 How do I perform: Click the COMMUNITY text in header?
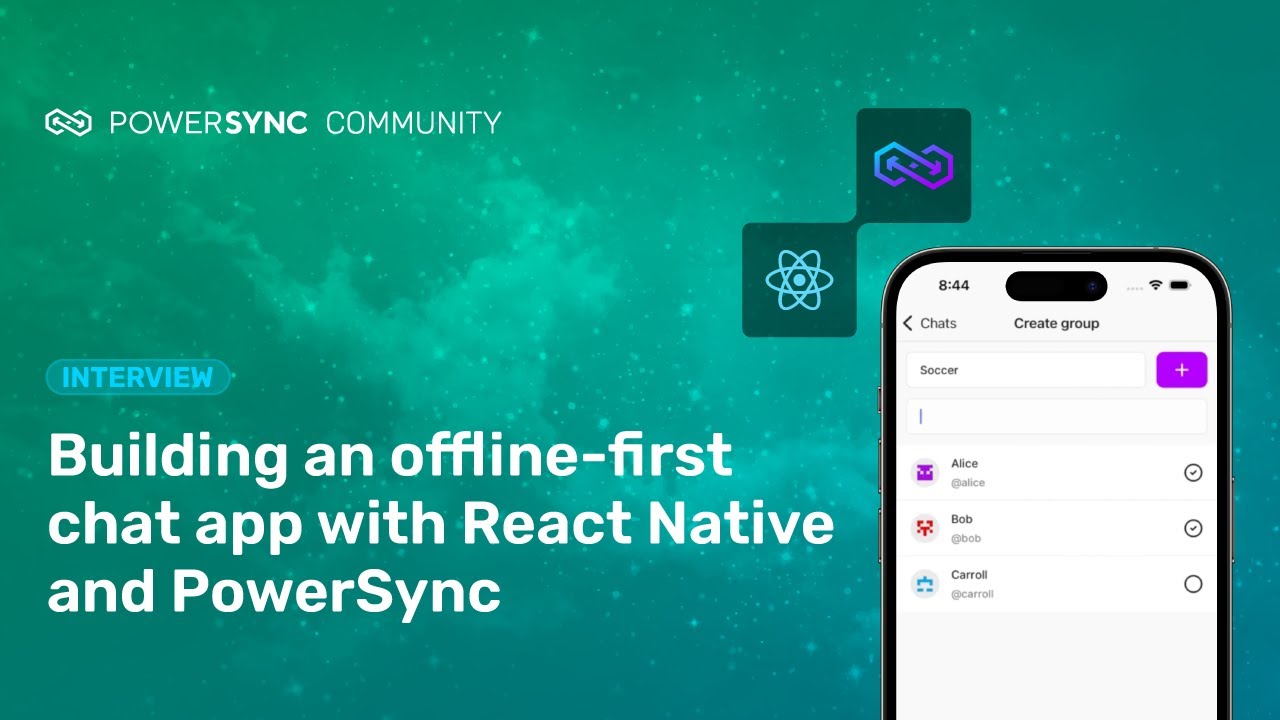pos(414,123)
